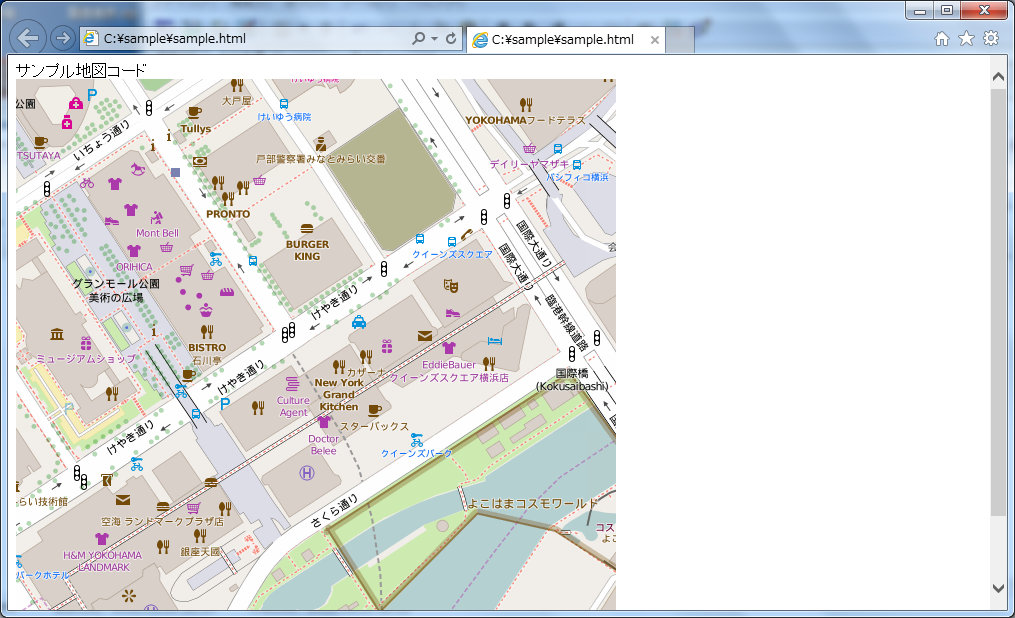
Task: Click the bicycle rental icon near クイーンズパーク
Action: click(x=417, y=440)
